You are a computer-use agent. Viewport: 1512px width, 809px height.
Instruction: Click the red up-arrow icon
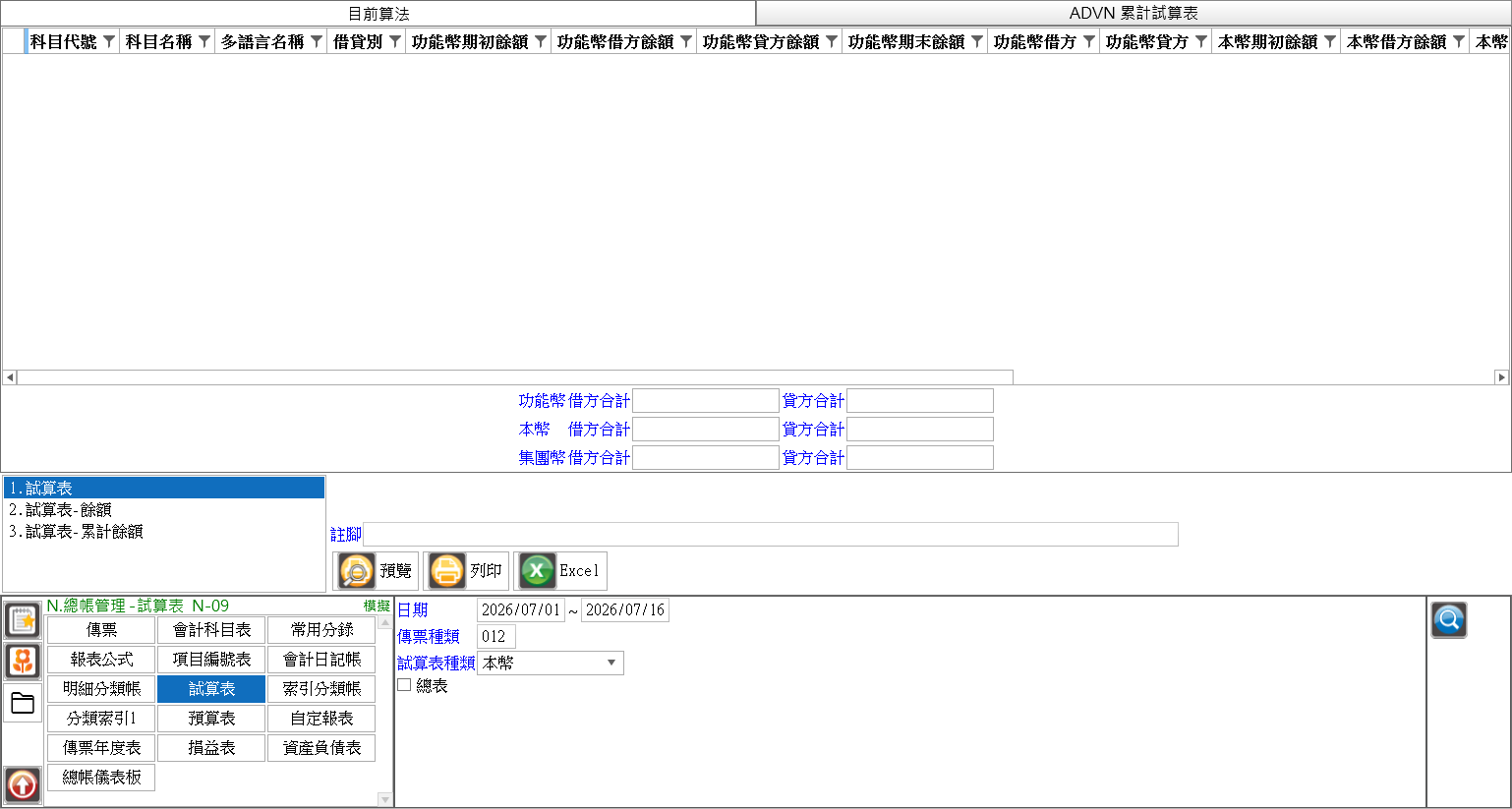point(23,784)
